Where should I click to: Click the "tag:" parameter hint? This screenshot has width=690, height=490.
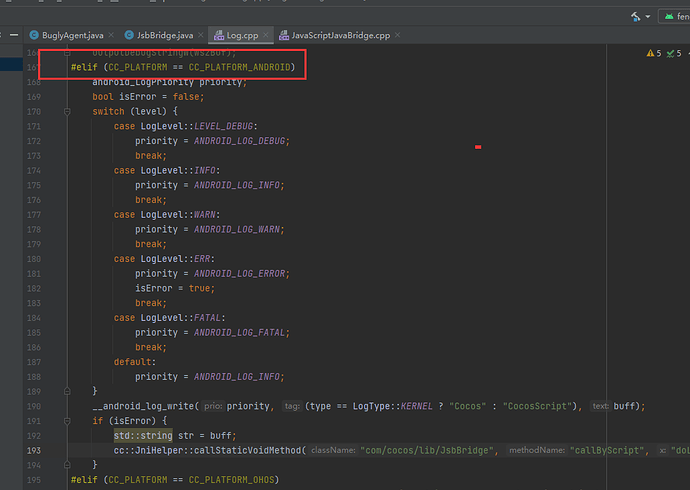[x=292, y=406]
